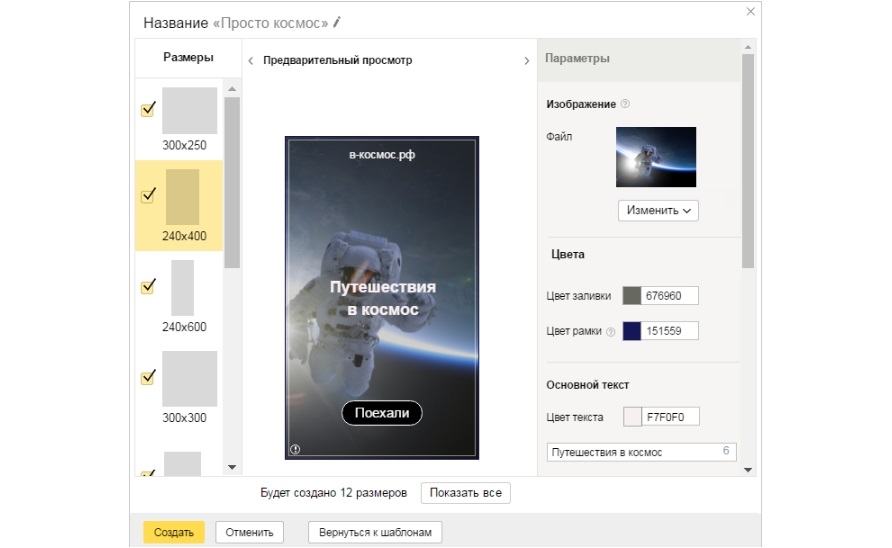Click help icon next to Цвет рамки
Screen dimensions: 892x548
[610, 332]
